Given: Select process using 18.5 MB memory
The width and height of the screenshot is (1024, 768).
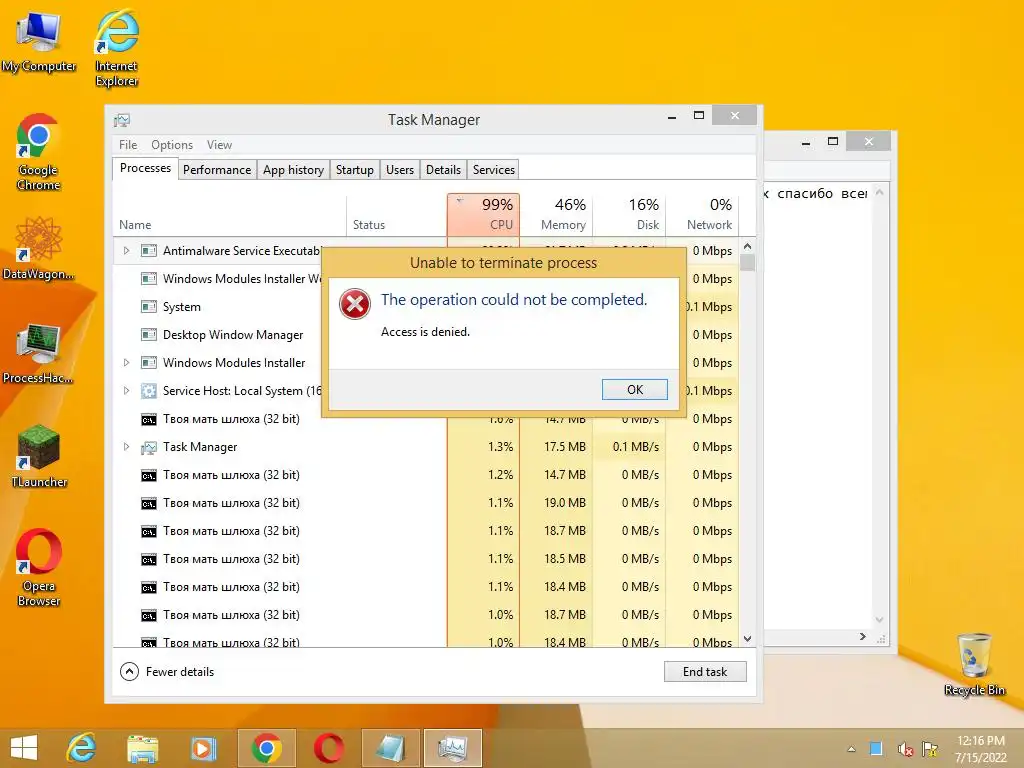Looking at the screenshot, I should [x=426, y=559].
